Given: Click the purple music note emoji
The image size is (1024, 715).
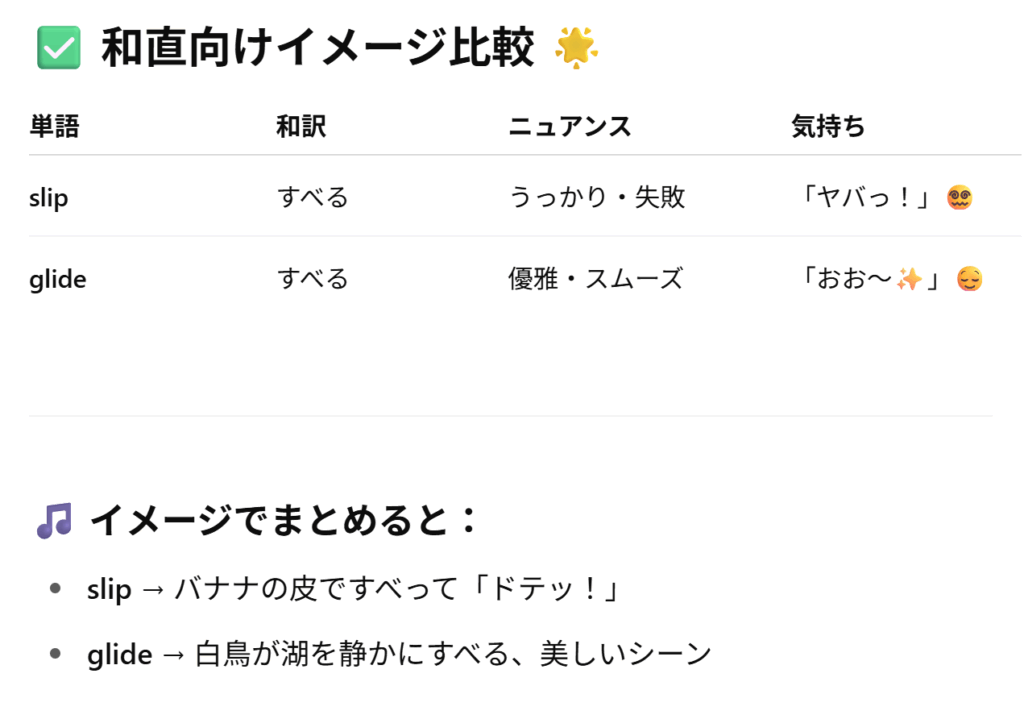Looking at the screenshot, I should tap(54, 520).
